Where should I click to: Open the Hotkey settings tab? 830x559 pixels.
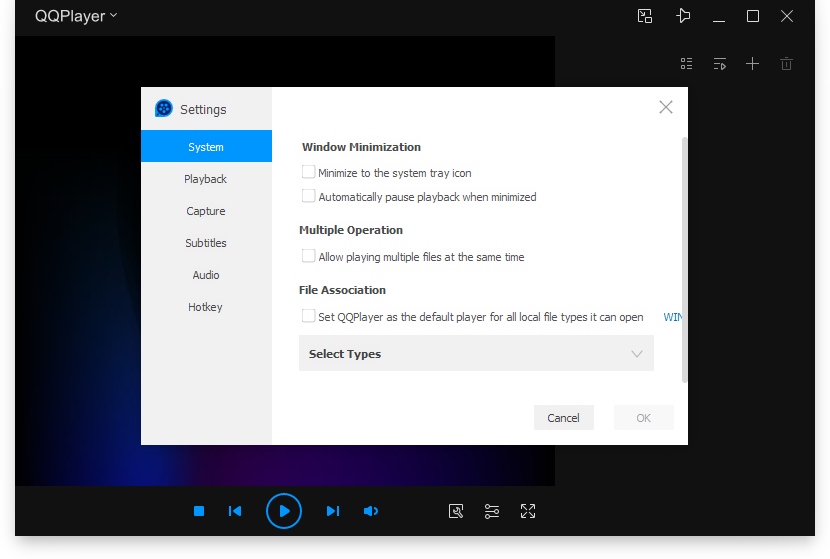206,307
